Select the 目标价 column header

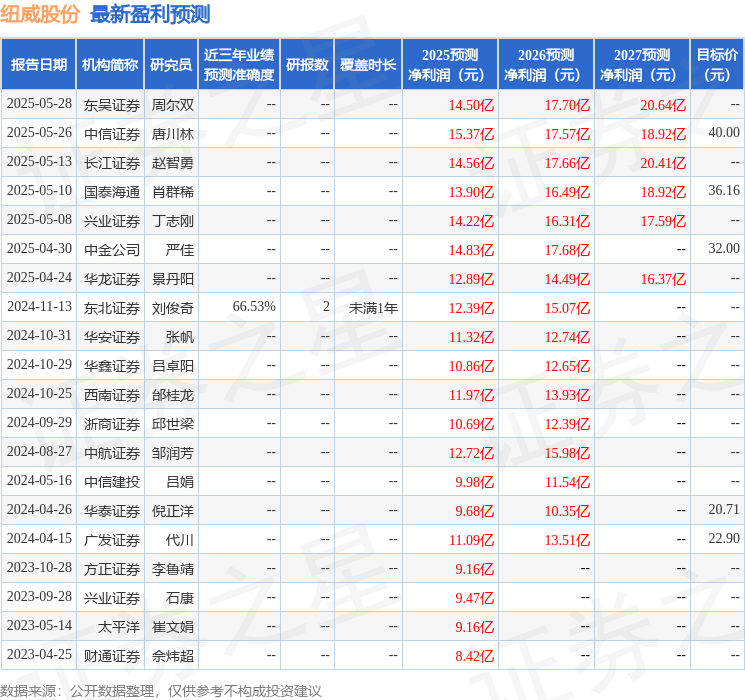click(717, 65)
